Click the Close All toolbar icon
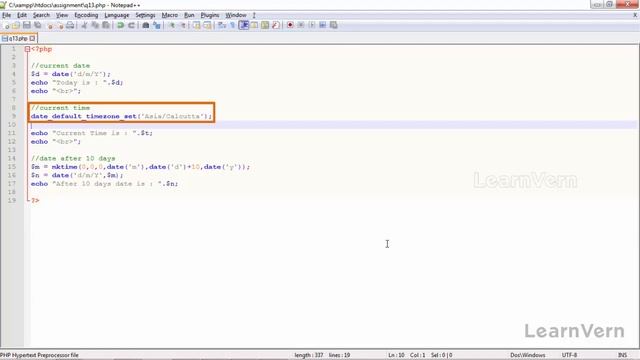640x360 pixels. (x=60, y=25)
